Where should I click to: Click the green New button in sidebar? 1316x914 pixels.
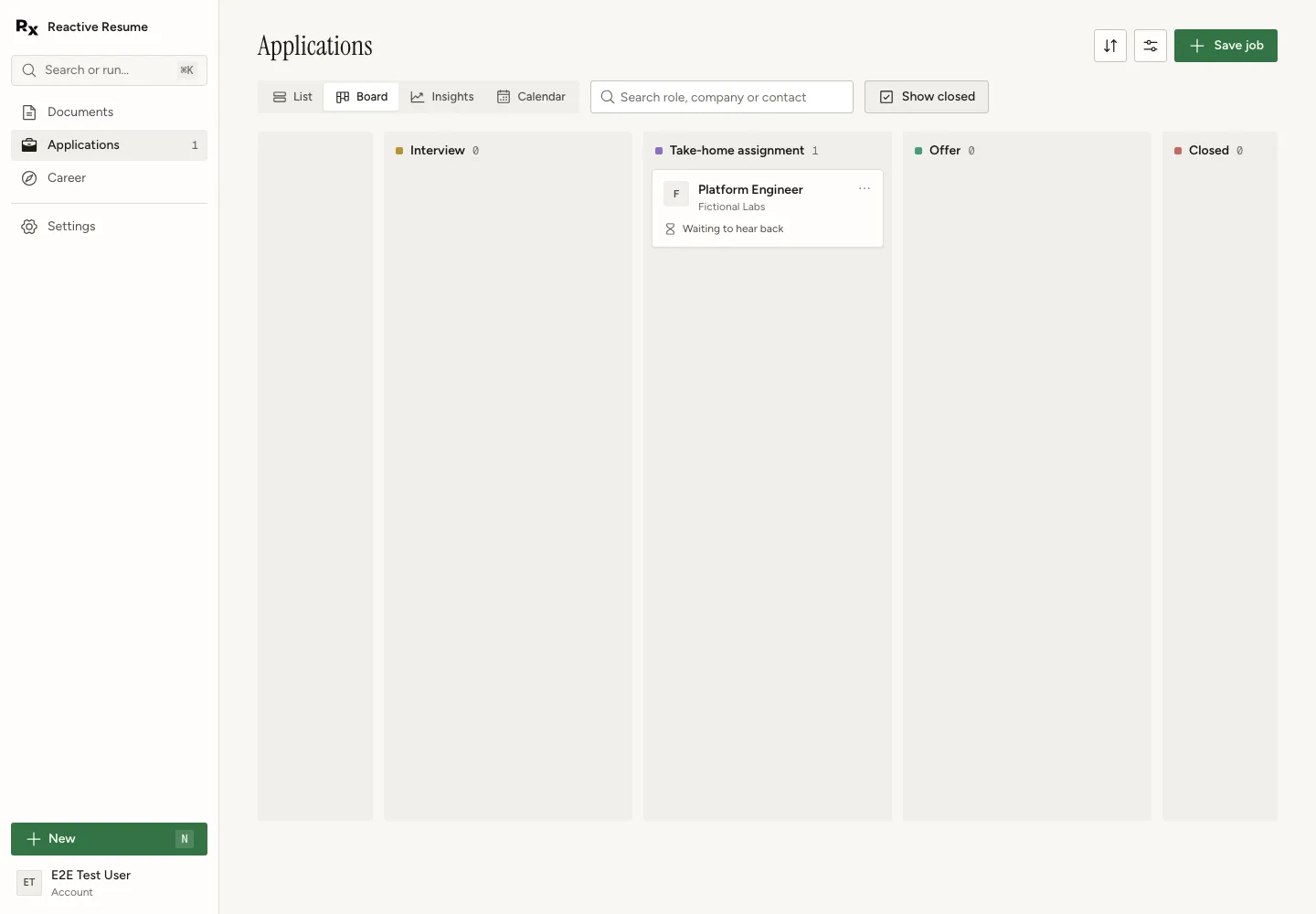(109, 839)
